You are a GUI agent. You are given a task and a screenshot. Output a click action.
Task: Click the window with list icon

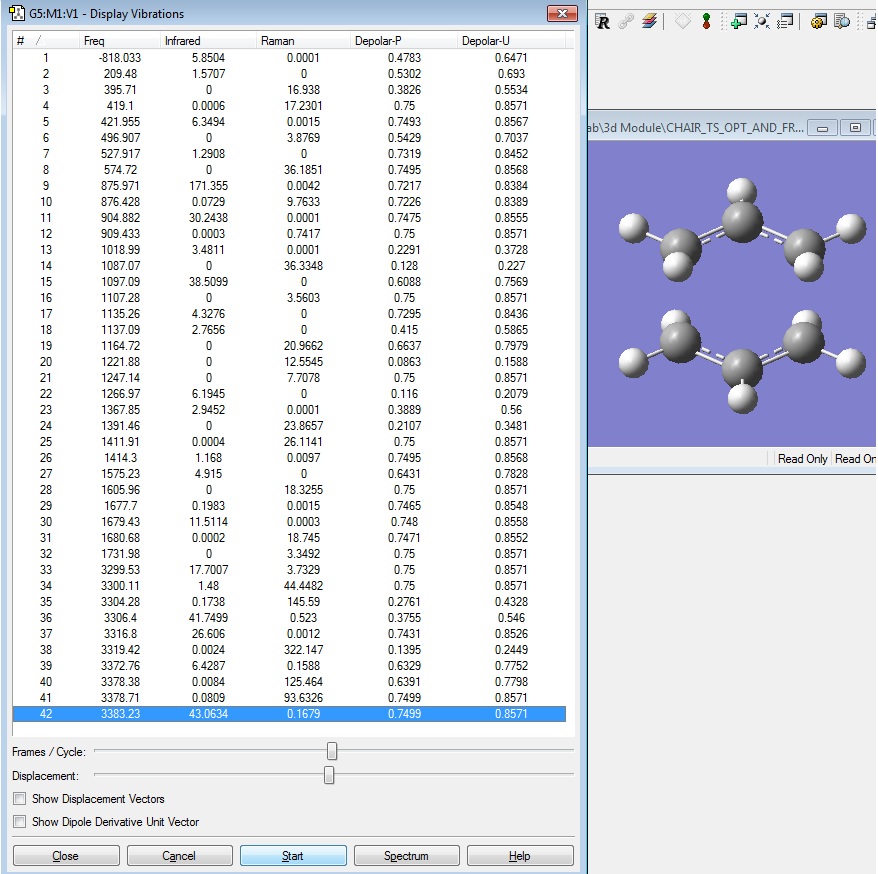point(786,21)
